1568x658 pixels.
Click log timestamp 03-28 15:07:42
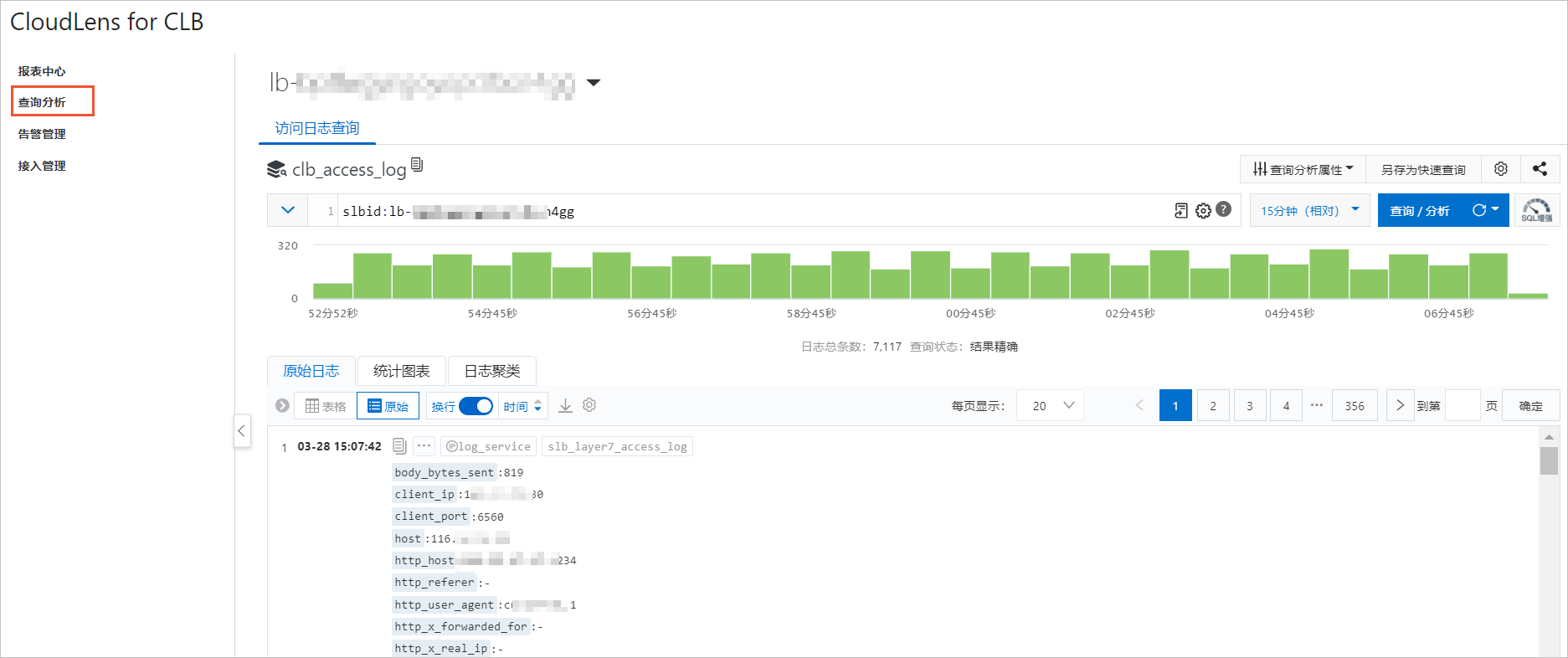pyautogui.click(x=339, y=446)
